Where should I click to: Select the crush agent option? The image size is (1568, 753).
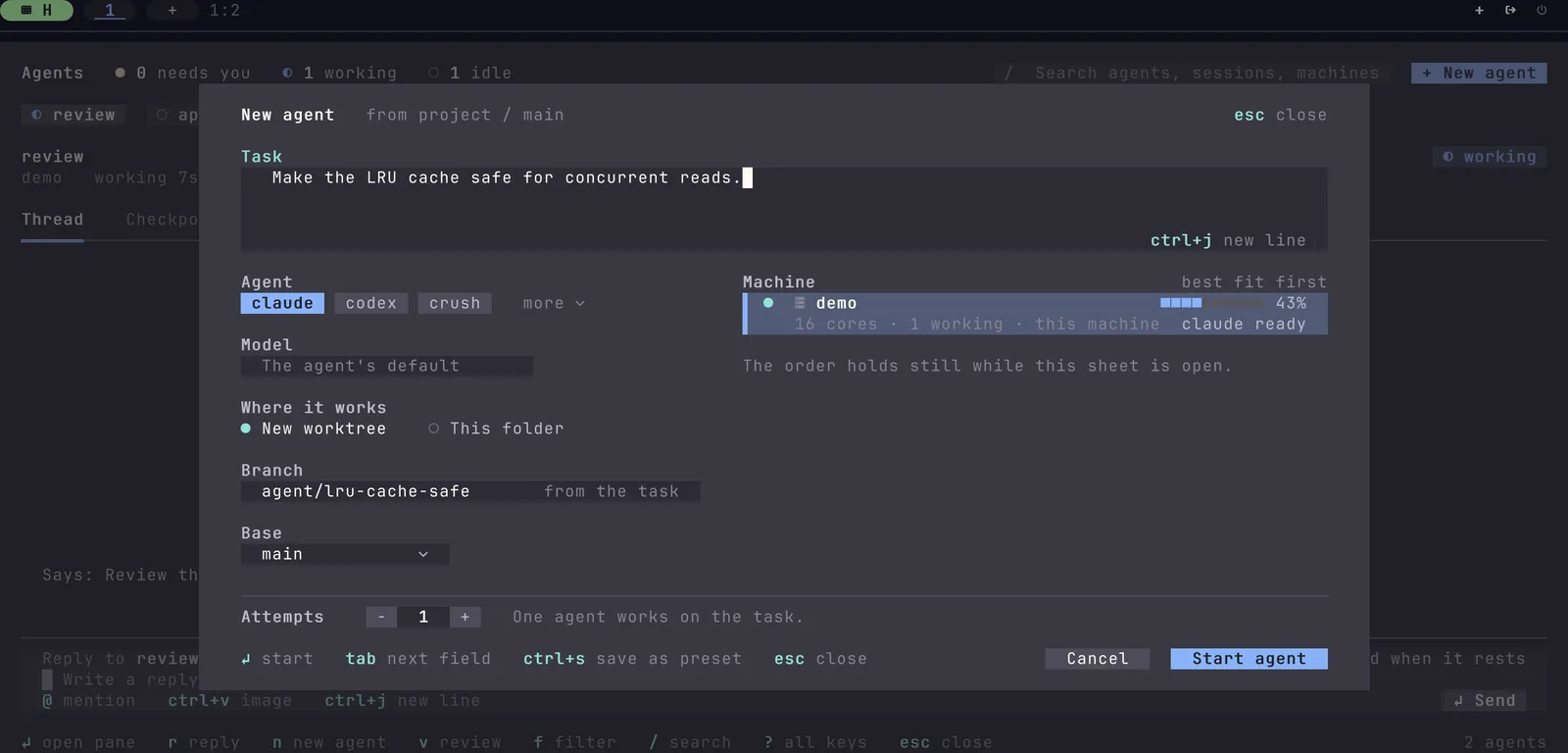455,303
